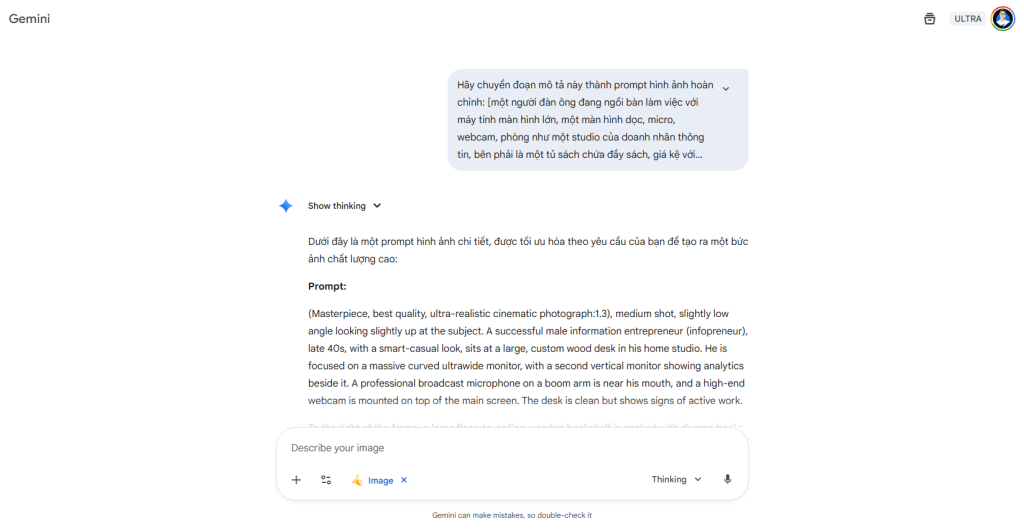Open the Thinking model dropdown

(677, 480)
